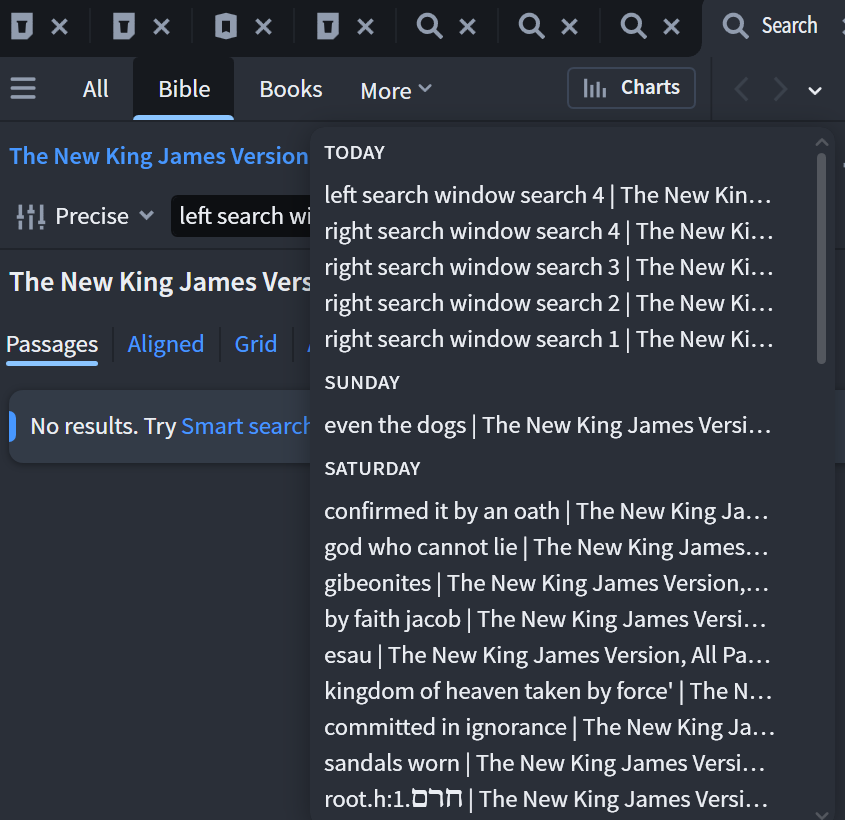This screenshot has width=845, height=820.
Task: Switch to Aligned results view
Action: (x=165, y=344)
